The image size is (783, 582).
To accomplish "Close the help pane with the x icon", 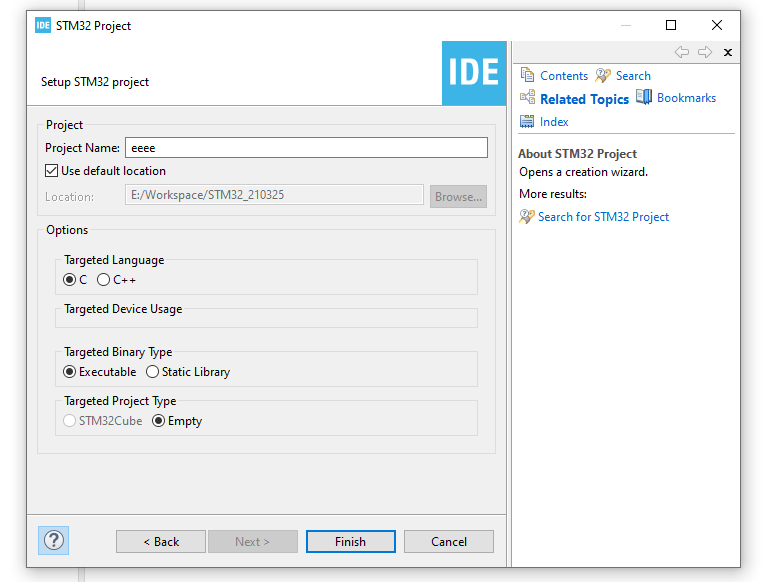I will point(728,52).
